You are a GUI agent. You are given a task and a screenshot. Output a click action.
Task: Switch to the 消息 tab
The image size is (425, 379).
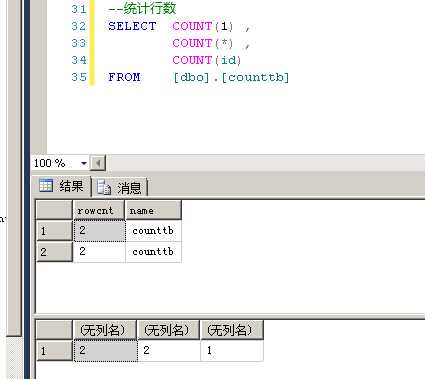click(x=119, y=188)
